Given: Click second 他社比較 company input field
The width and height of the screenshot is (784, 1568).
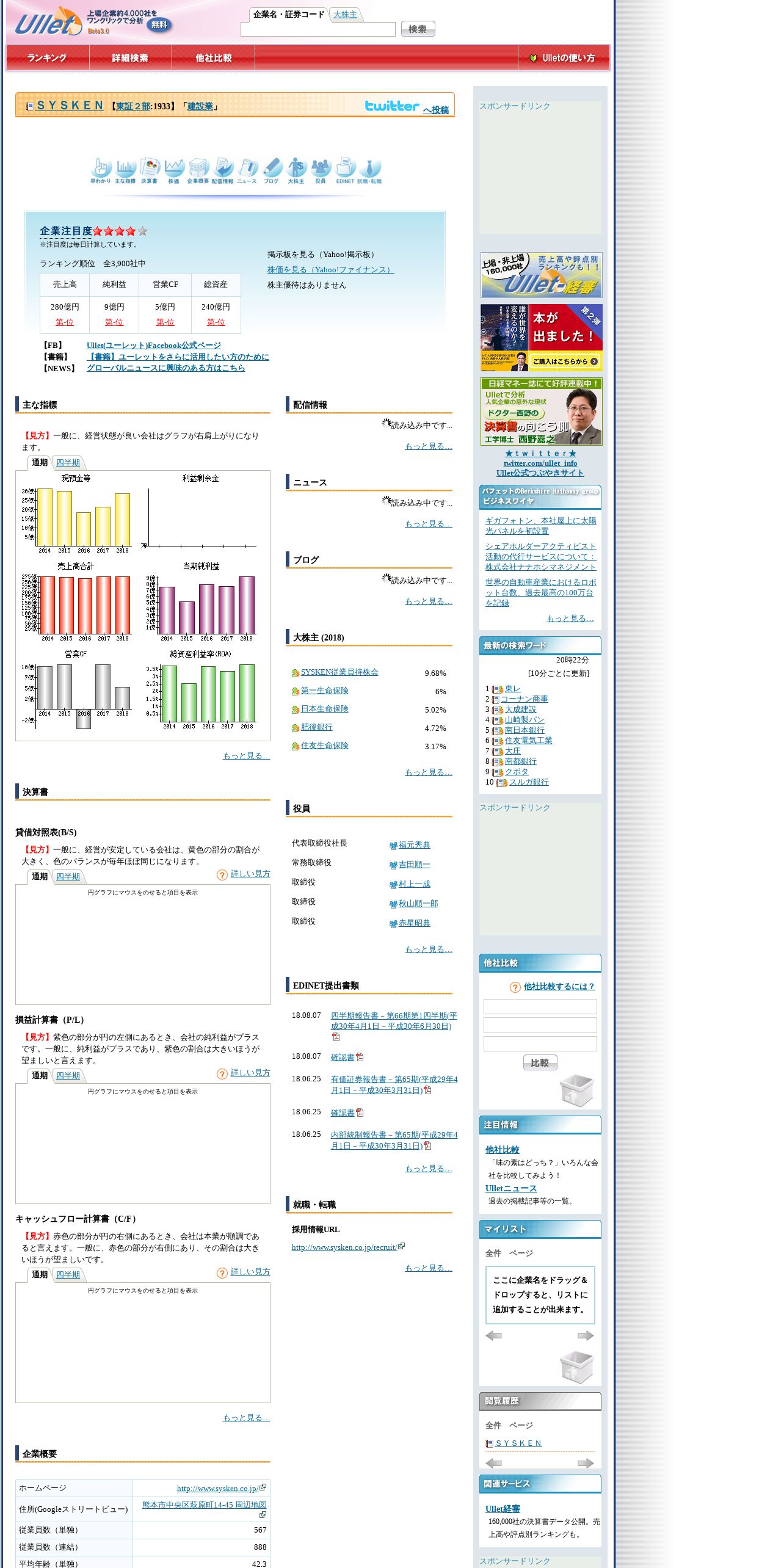Looking at the screenshot, I should coord(540,1025).
